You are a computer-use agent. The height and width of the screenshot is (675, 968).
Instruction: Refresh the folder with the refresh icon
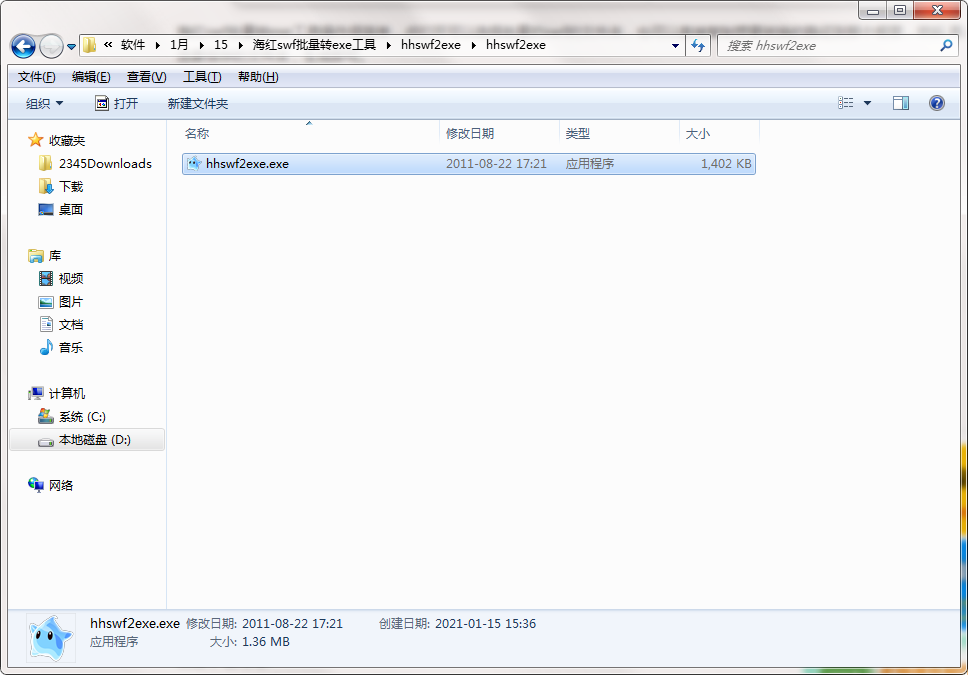point(698,46)
